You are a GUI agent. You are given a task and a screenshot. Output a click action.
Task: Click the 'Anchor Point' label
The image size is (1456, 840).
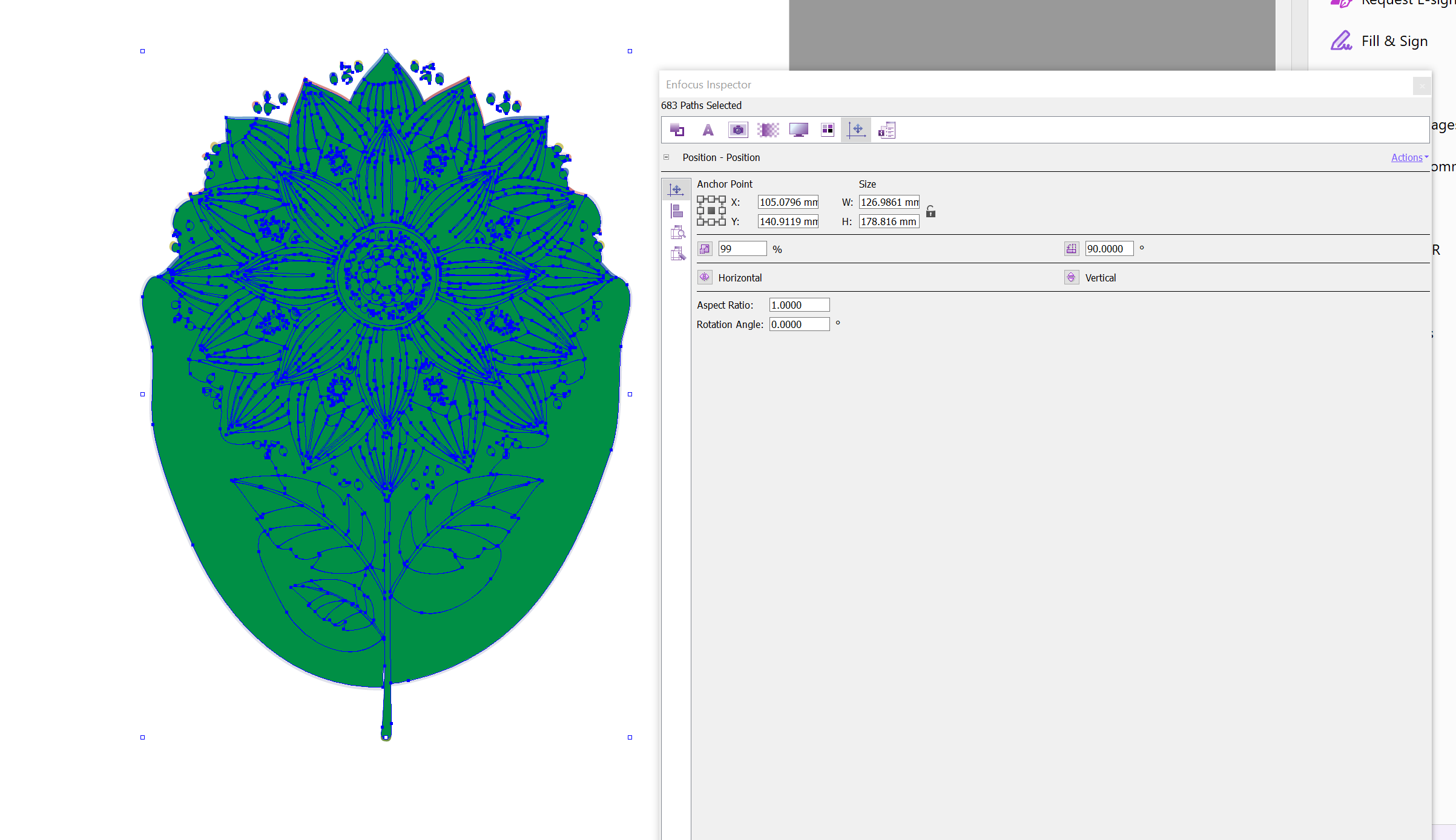(725, 184)
